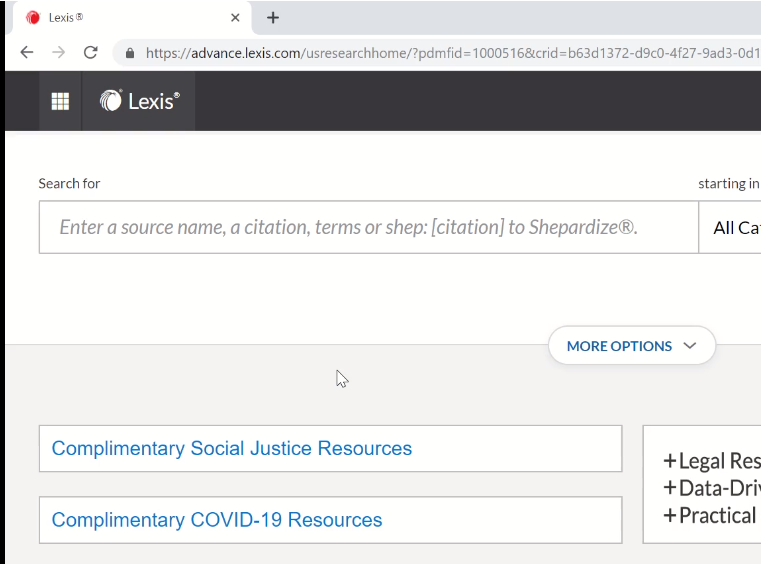Close the Lexis browser tab
The image size is (761, 564).
tap(235, 18)
